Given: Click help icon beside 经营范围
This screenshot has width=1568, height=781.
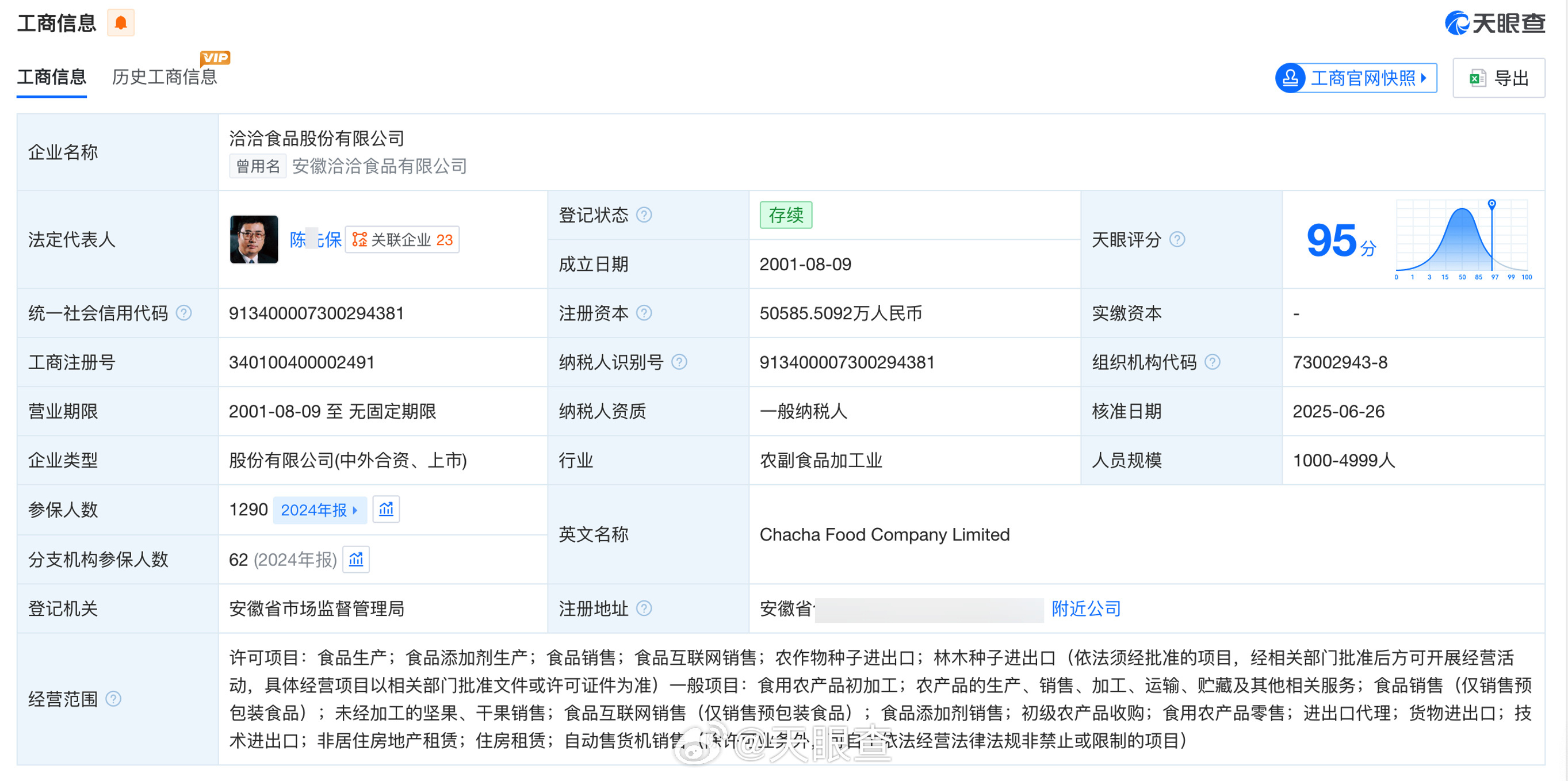Looking at the screenshot, I should point(113,698).
